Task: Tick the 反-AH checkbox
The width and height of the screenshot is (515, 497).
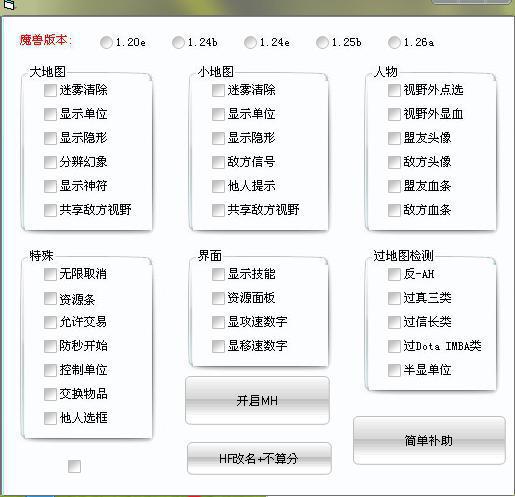Action: (x=394, y=274)
